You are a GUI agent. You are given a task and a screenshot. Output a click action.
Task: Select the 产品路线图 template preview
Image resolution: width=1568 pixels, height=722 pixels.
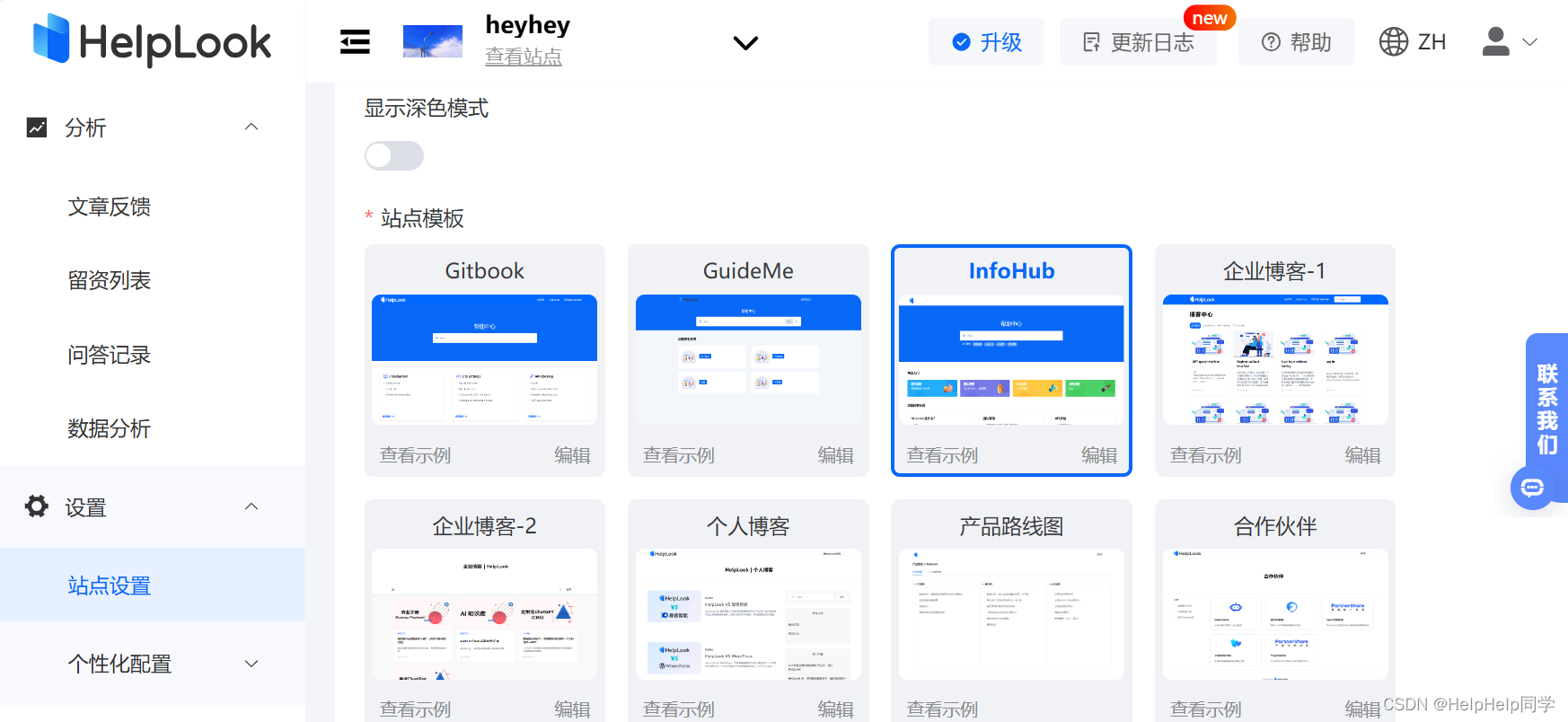[x=1011, y=614]
